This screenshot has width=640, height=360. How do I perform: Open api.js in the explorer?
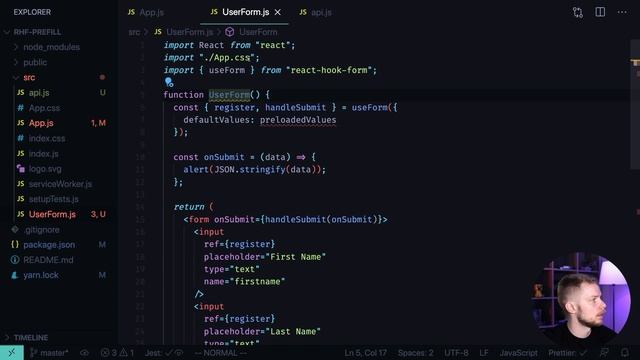[39, 93]
